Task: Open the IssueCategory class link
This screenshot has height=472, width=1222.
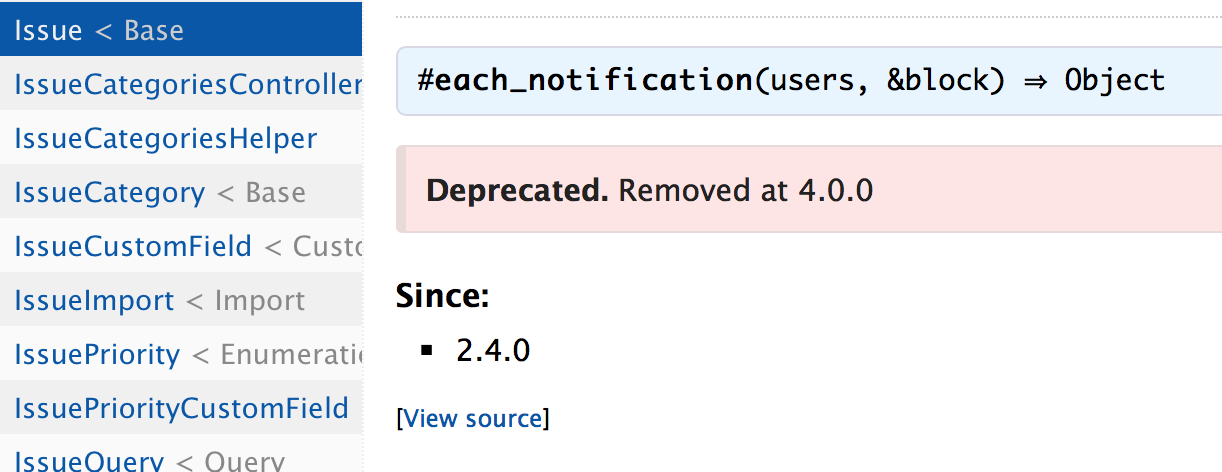Action: (109, 192)
